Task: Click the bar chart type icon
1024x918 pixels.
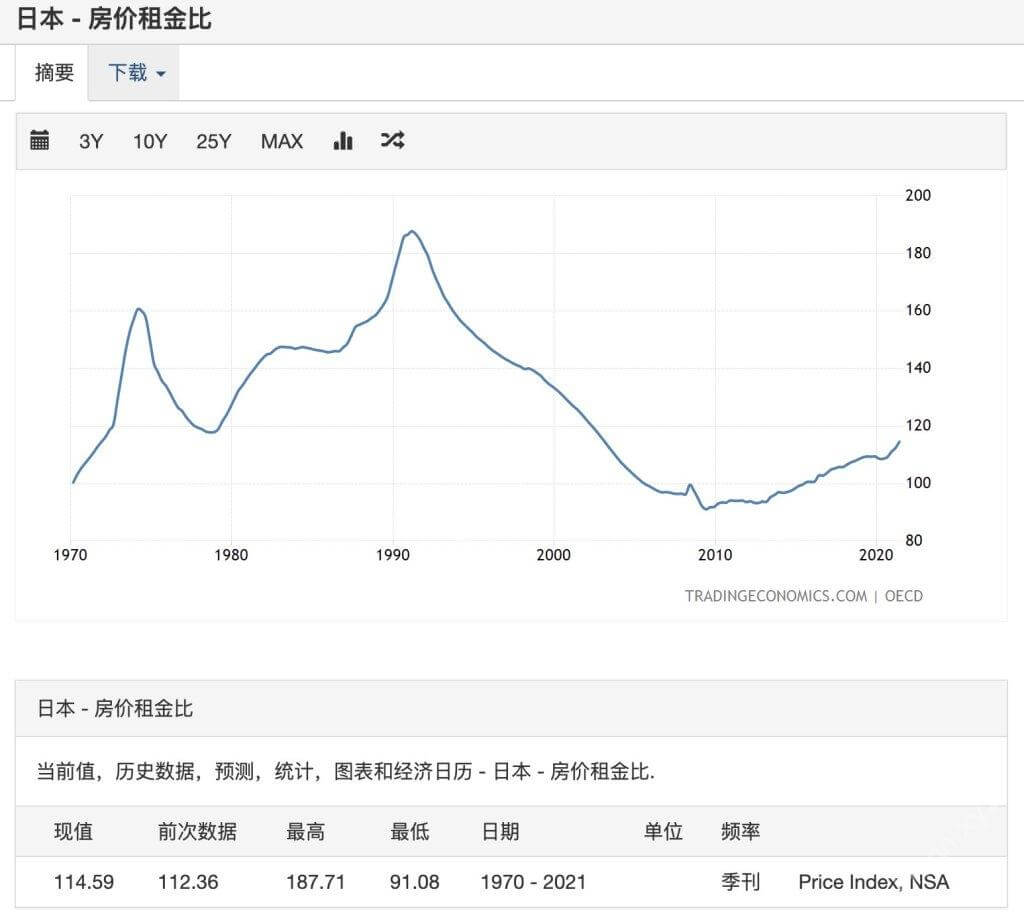Action: tap(343, 141)
